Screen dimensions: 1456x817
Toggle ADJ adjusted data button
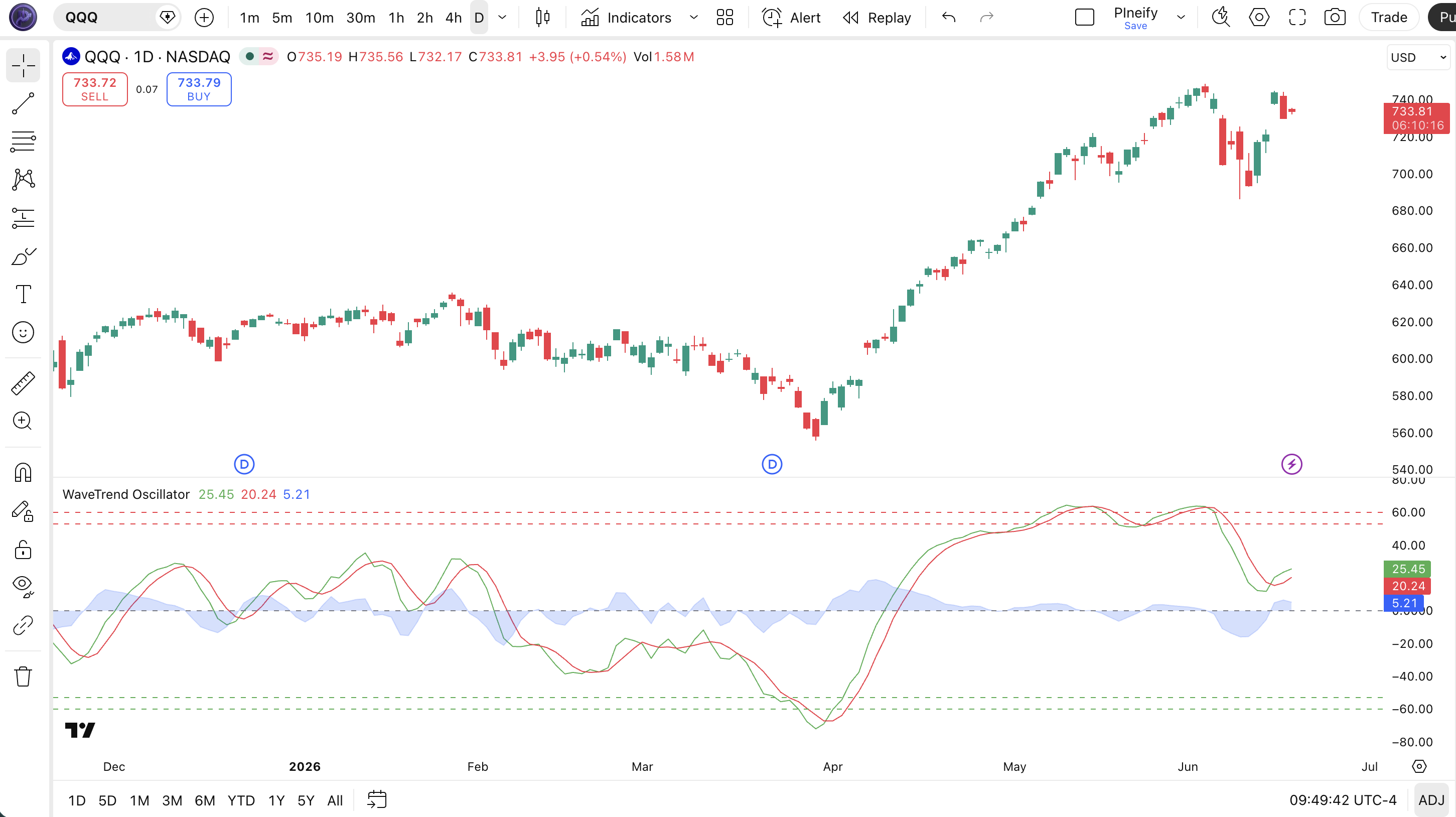[1431, 800]
